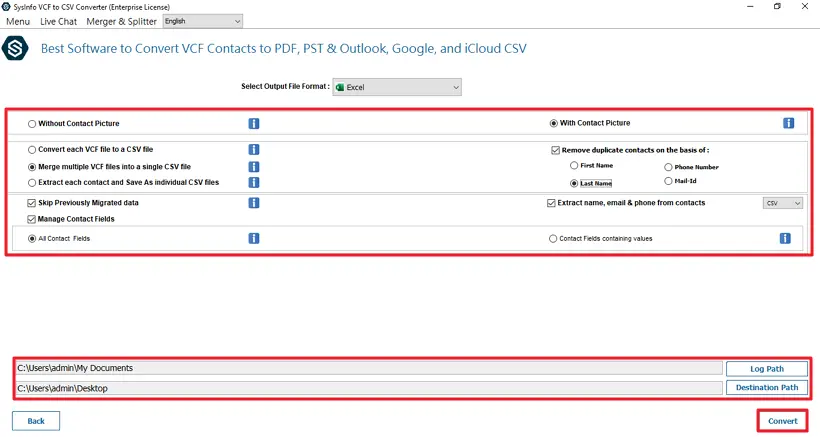Open Merger & Splitter menu item
Viewport: 820px width, 437px height.
pos(121,21)
